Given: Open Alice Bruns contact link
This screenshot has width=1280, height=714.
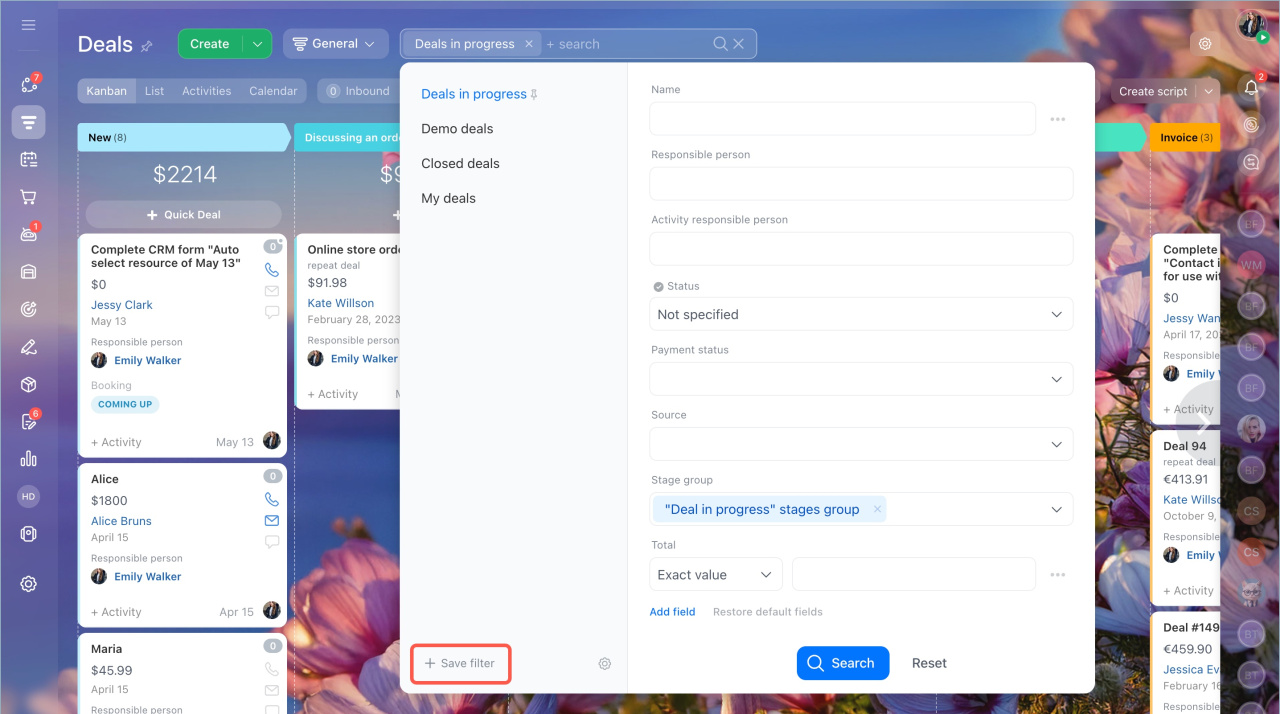Looking at the screenshot, I should (x=121, y=521).
